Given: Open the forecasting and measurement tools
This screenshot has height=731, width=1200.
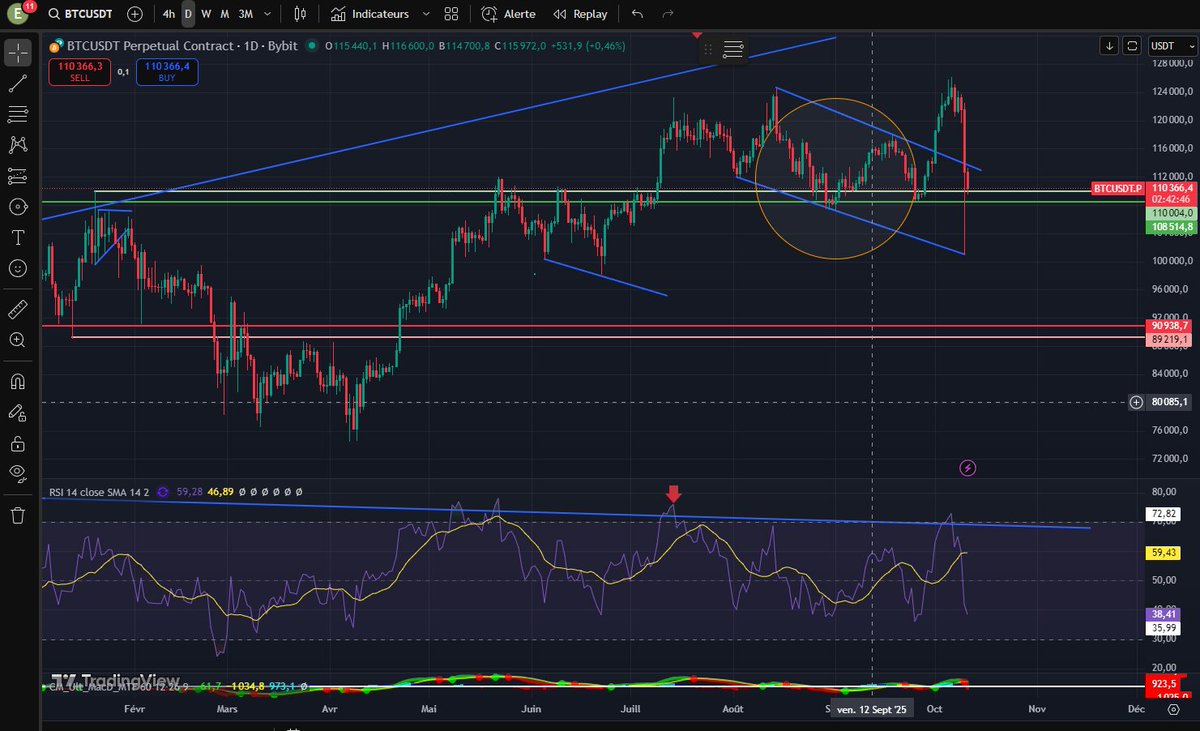Looking at the screenshot, I should 18,176.
